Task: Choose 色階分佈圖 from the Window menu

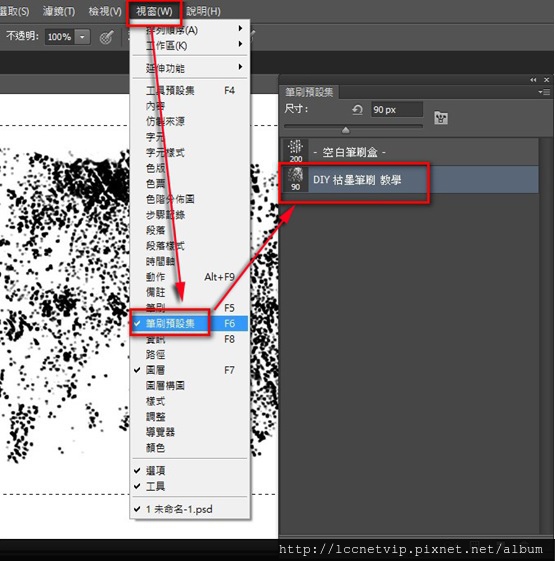Action: [x=190, y=199]
